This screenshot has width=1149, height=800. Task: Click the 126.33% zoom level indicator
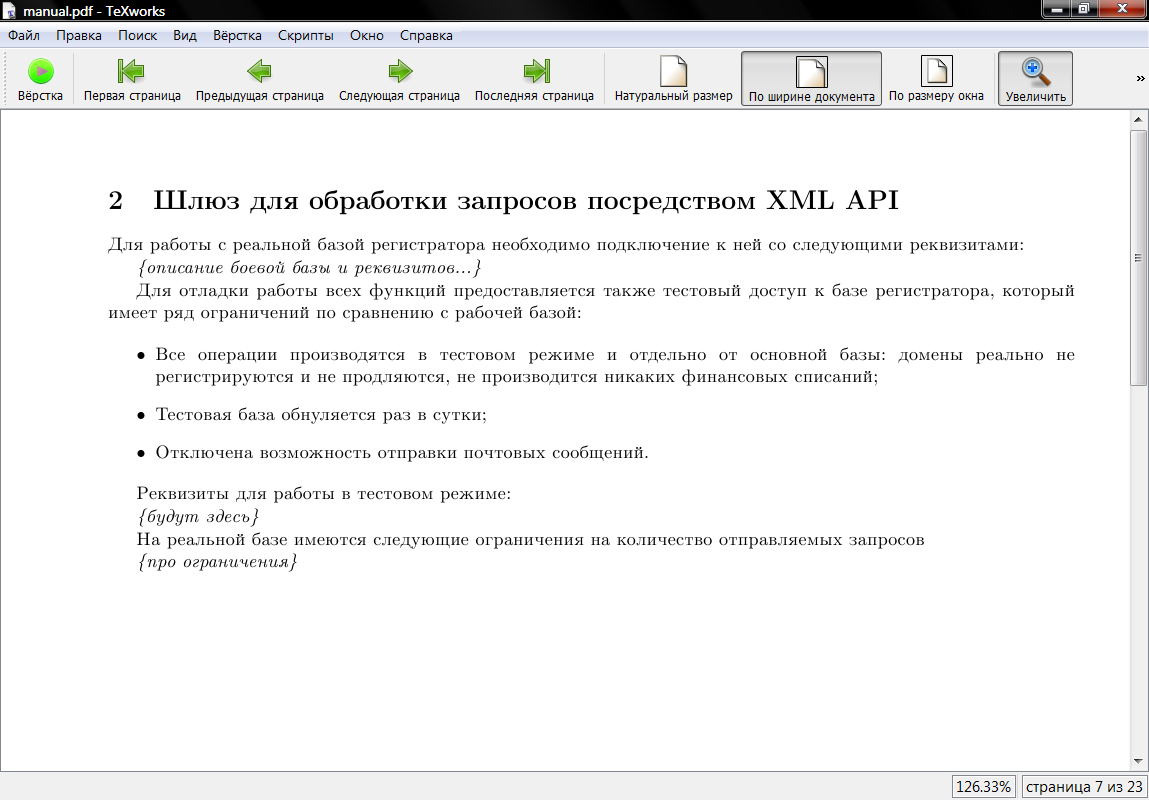[984, 786]
